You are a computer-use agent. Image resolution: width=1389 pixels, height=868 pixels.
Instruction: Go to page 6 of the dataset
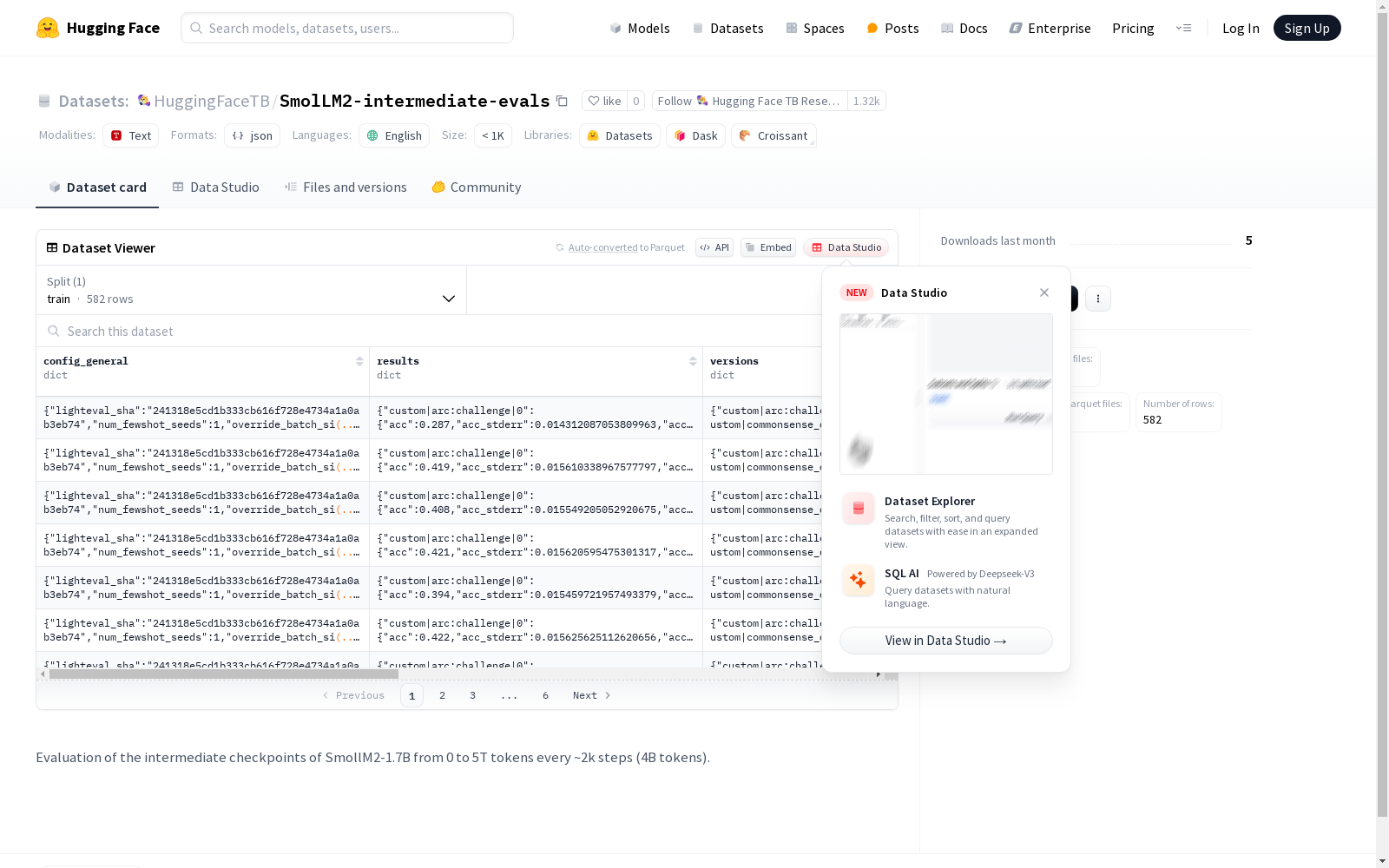pos(545,695)
